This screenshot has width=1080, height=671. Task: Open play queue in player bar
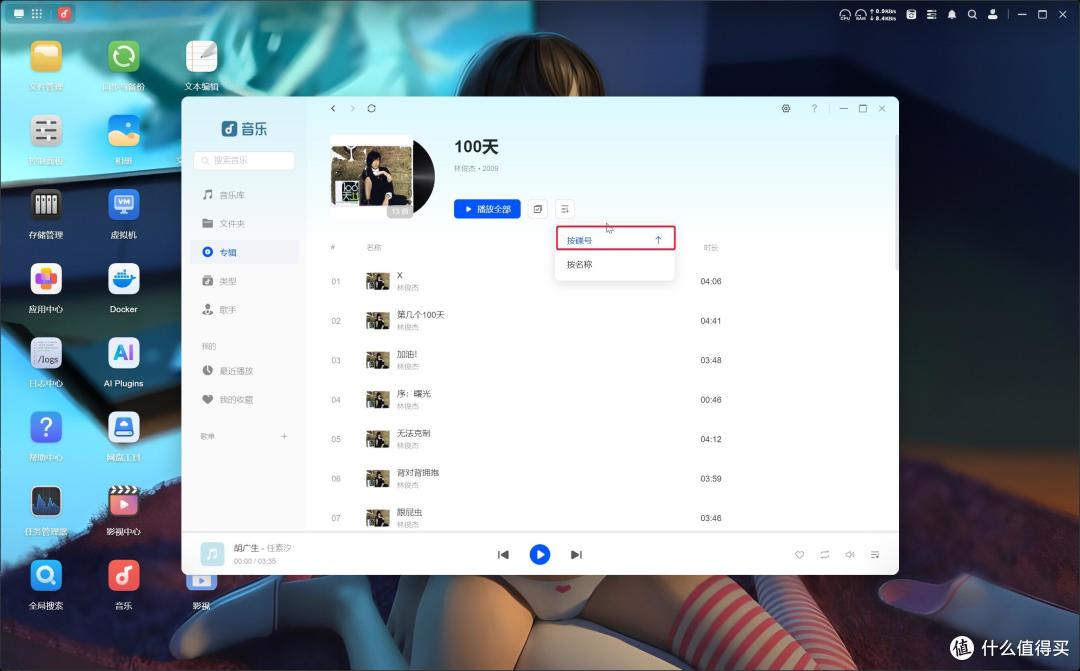(x=875, y=555)
